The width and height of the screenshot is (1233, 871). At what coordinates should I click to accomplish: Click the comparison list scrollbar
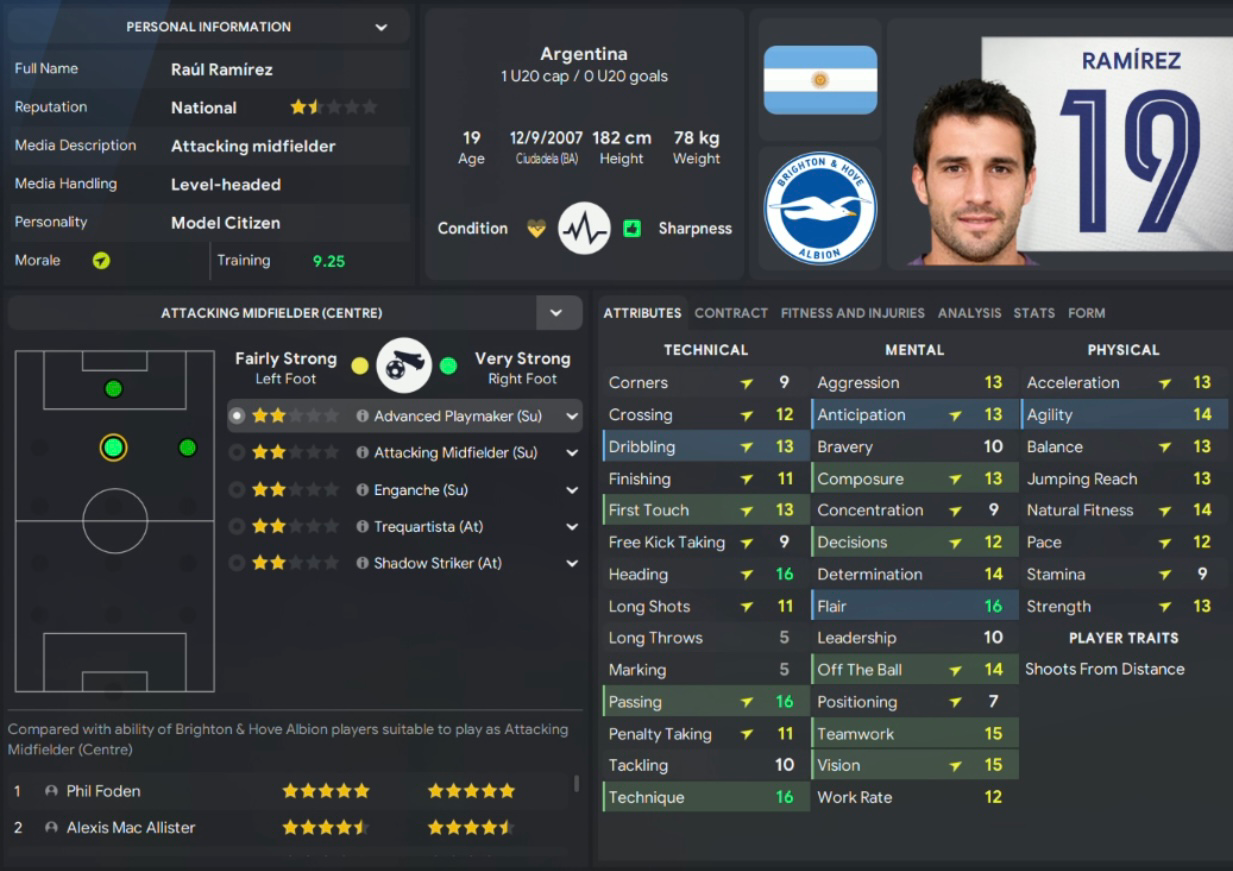point(576,783)
